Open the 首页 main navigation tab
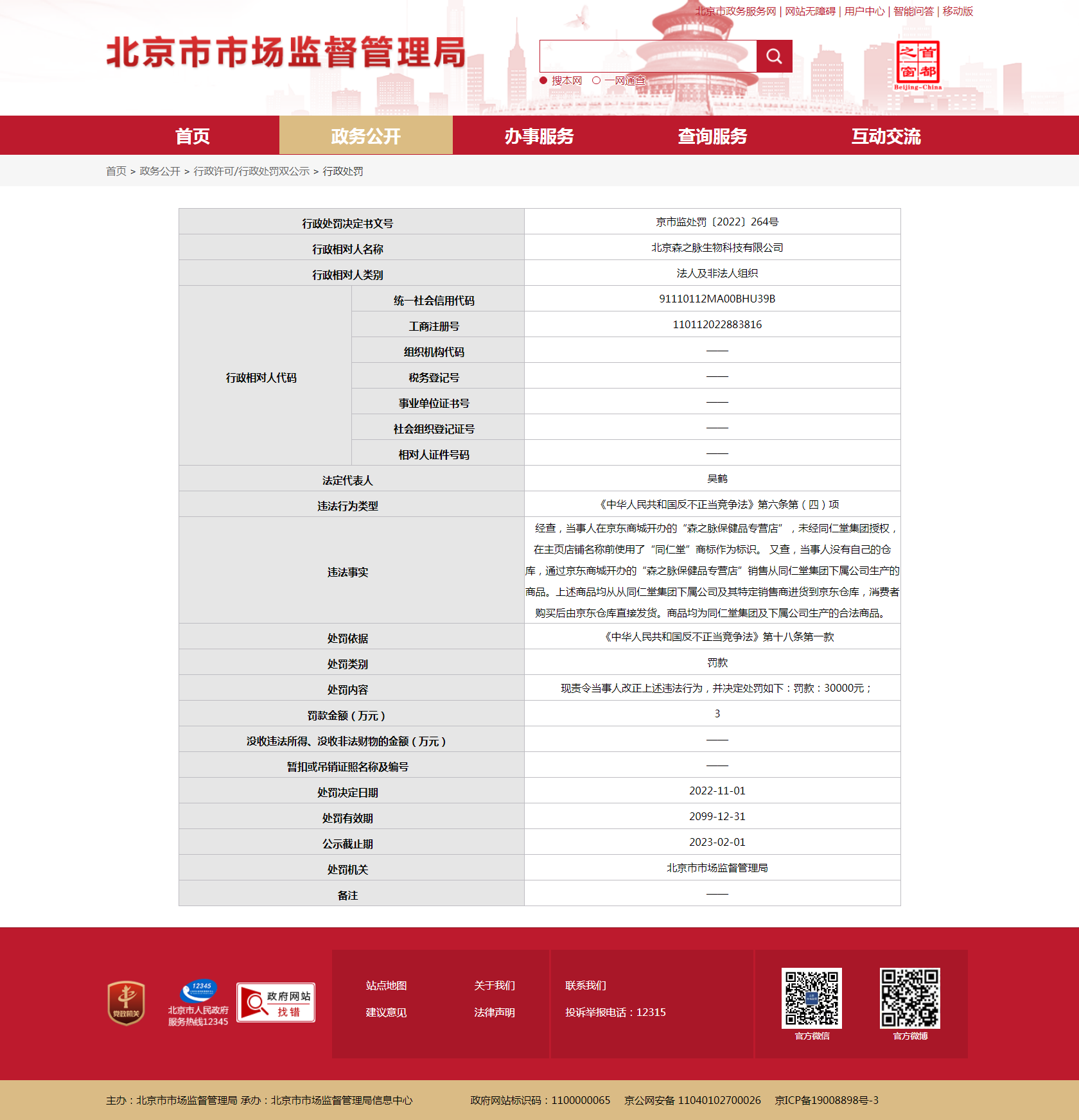This screenshot has width=1079, height=1120. point(193,136)
